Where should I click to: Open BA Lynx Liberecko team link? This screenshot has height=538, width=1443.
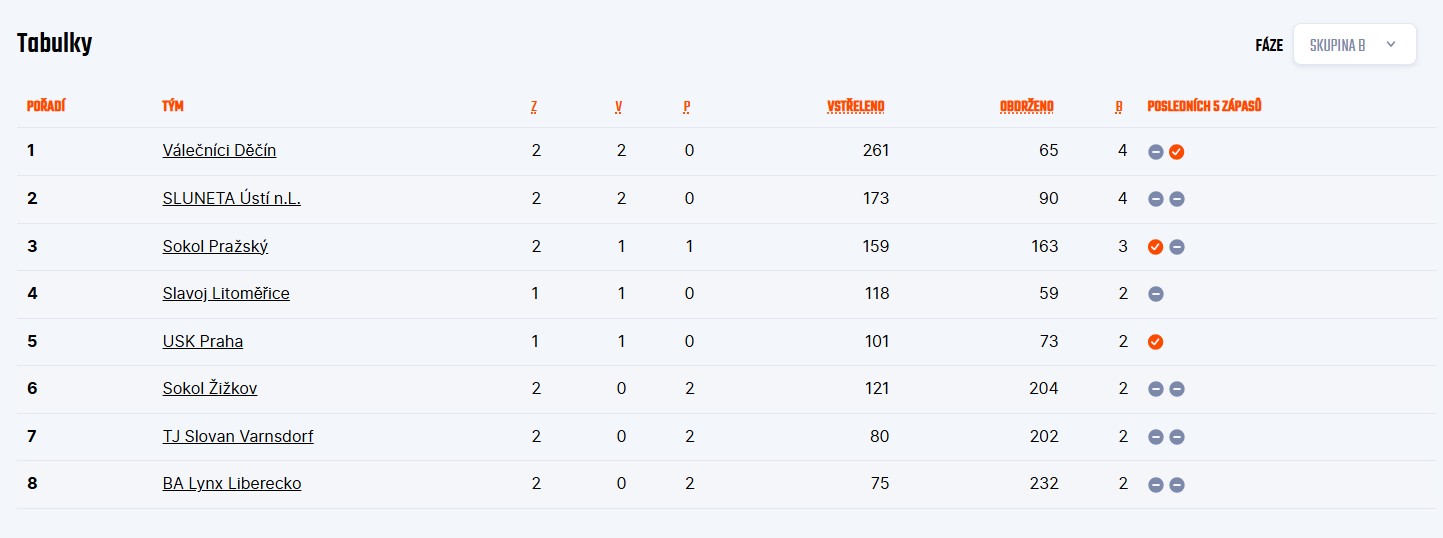pos(232,484)
